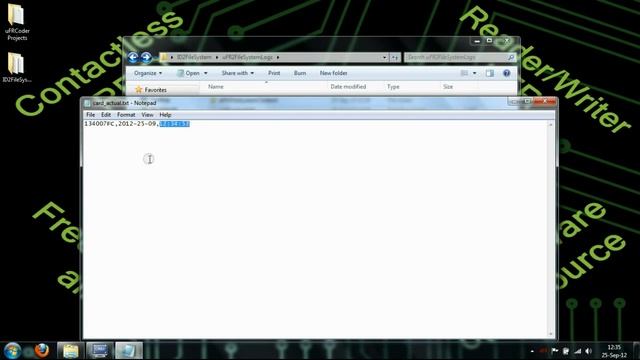Screen dimensions: 640x360
Task: Click the text '134007FC' in Notepad
Action: click(x=99, y=124)
